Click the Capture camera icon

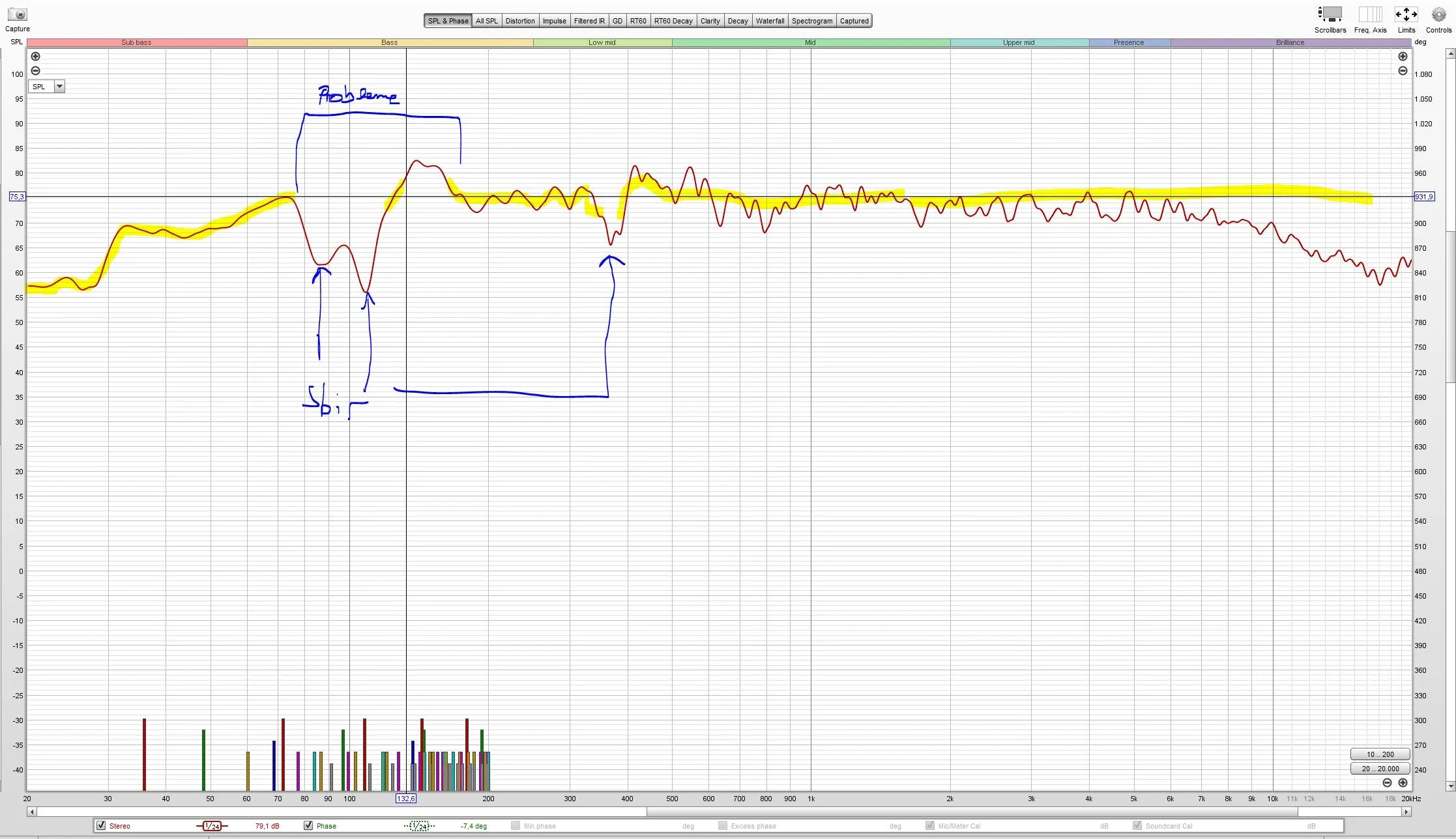(x=18, y=14)
